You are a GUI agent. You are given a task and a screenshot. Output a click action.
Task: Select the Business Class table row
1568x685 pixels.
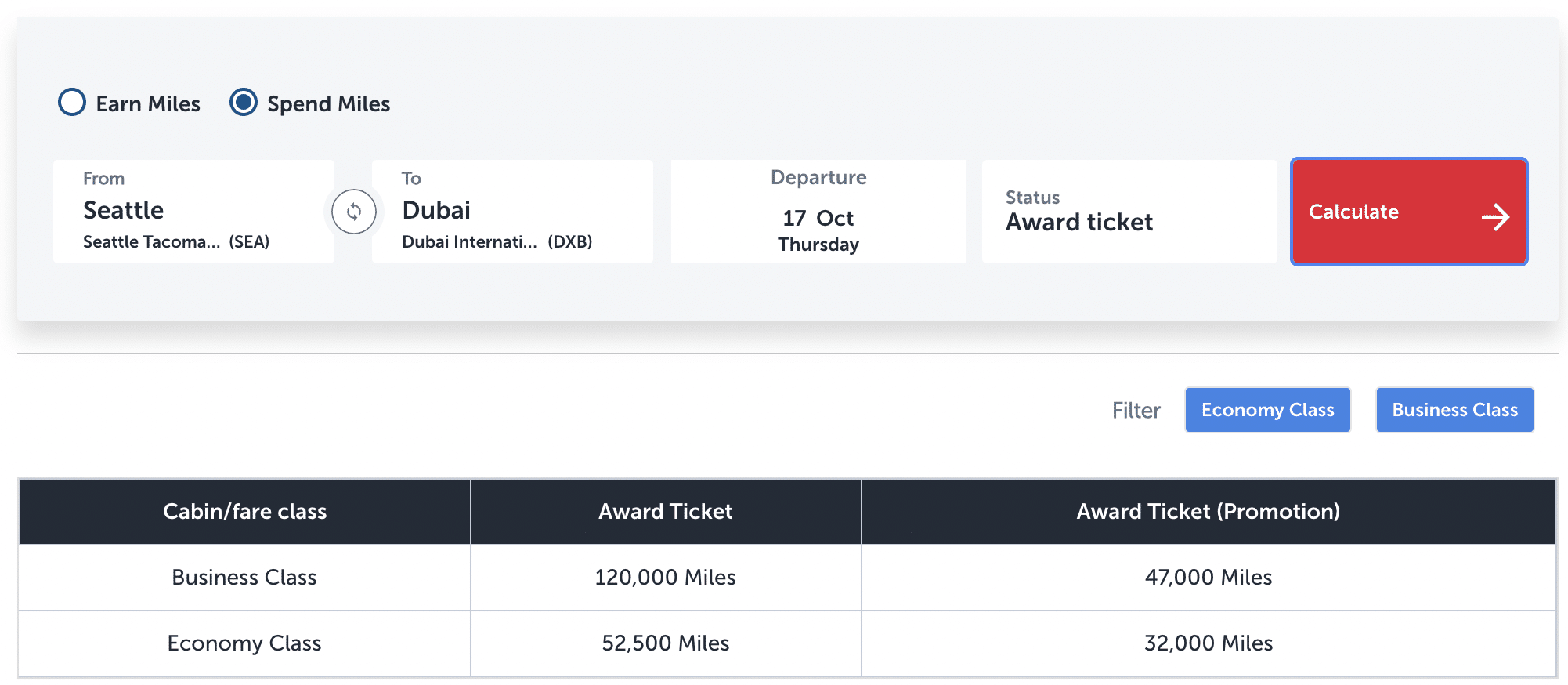[x=244, y=578]
